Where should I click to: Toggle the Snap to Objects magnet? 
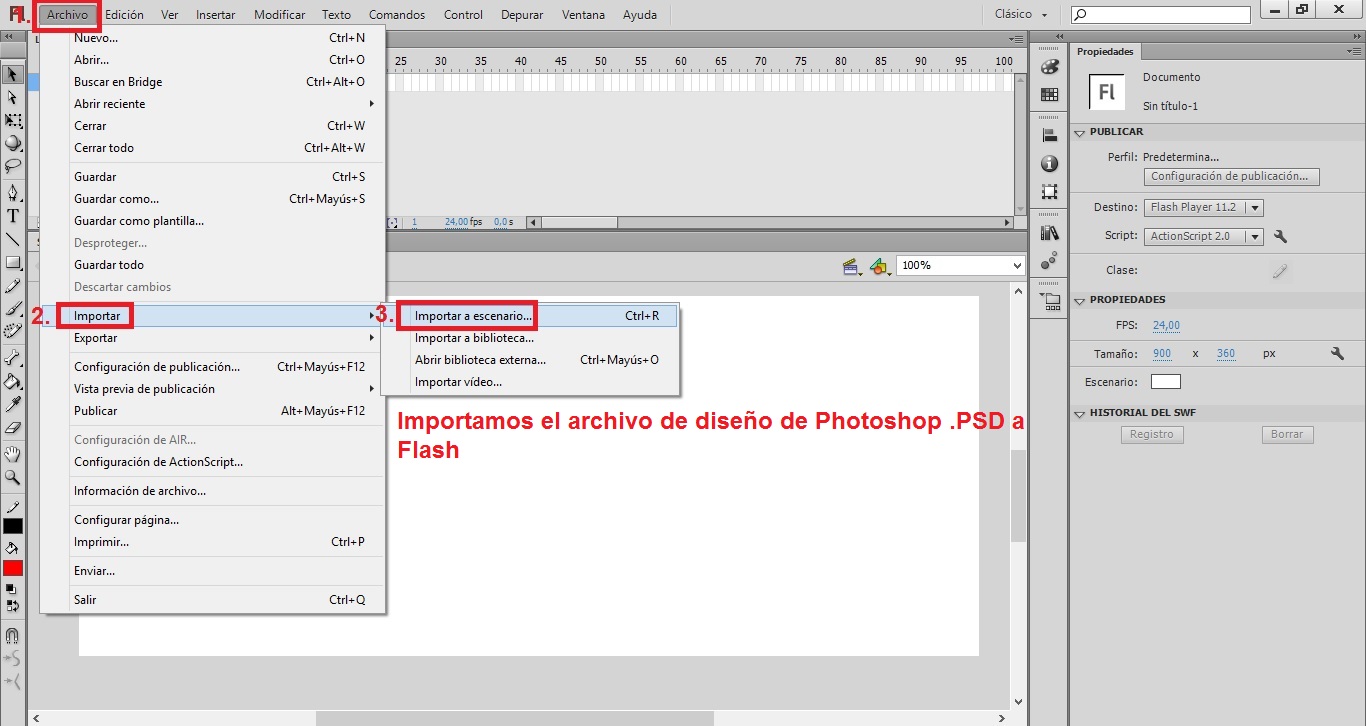12,636
